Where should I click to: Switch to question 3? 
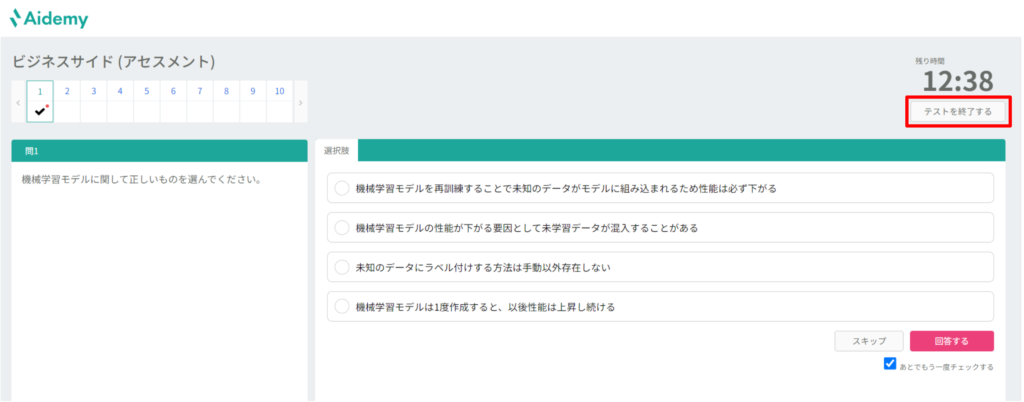pos(94,91)
